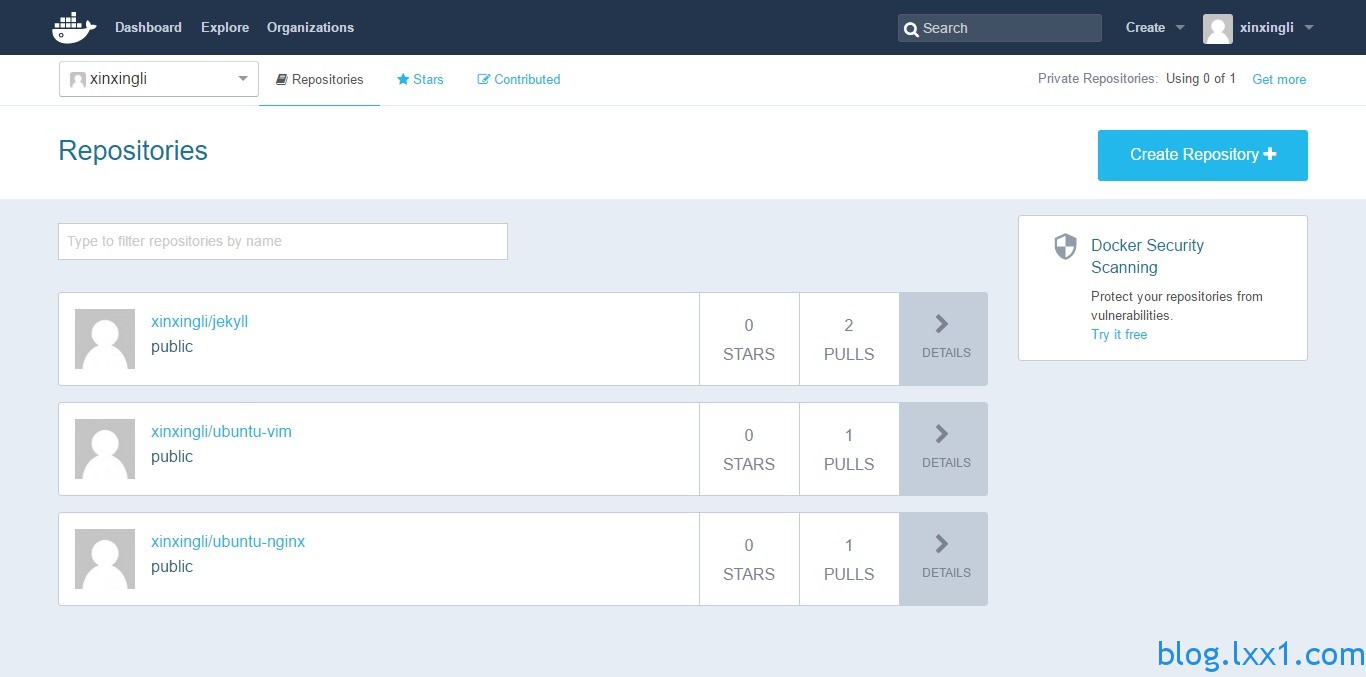Open Explore in top navigation
Viewport: 1366px width, 677px height.
[x=225, y=28]
